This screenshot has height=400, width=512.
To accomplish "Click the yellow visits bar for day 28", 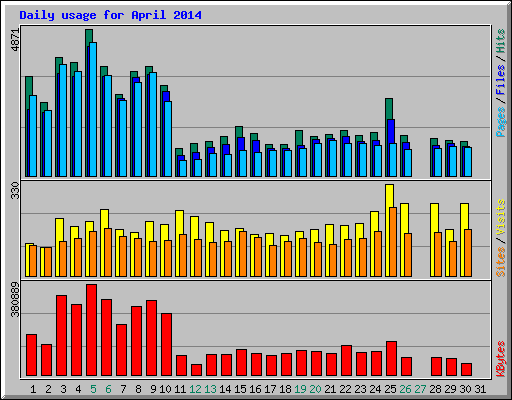I will (x=434, y=217).
